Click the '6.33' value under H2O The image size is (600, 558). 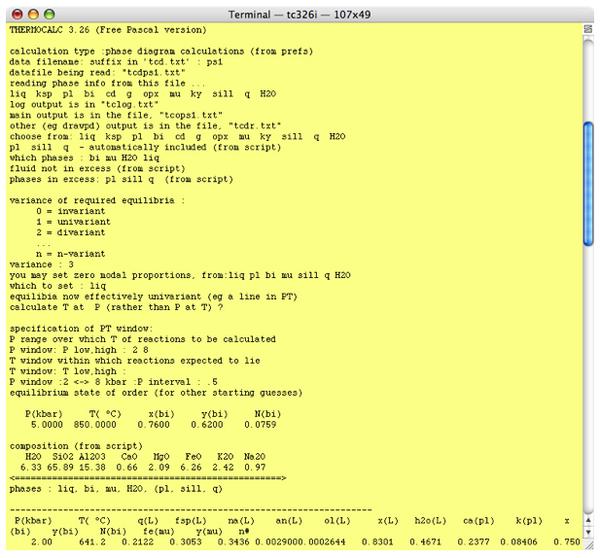pos(31,468)
